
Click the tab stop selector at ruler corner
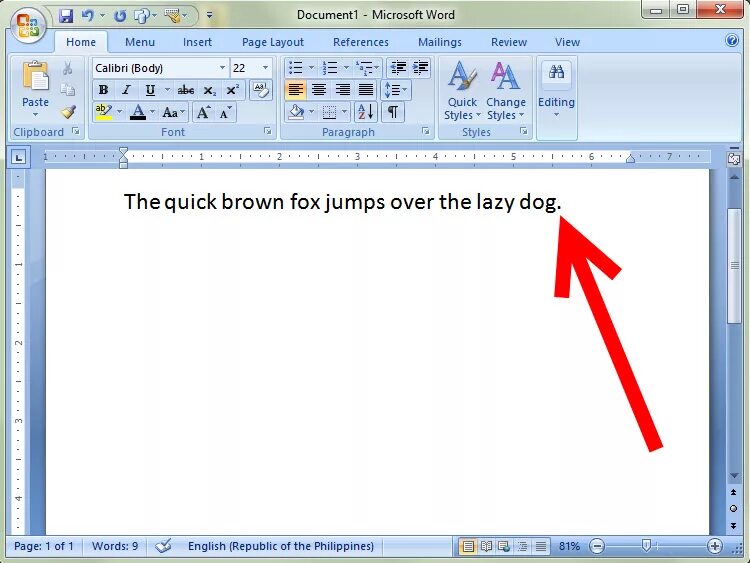coord(19,157)
